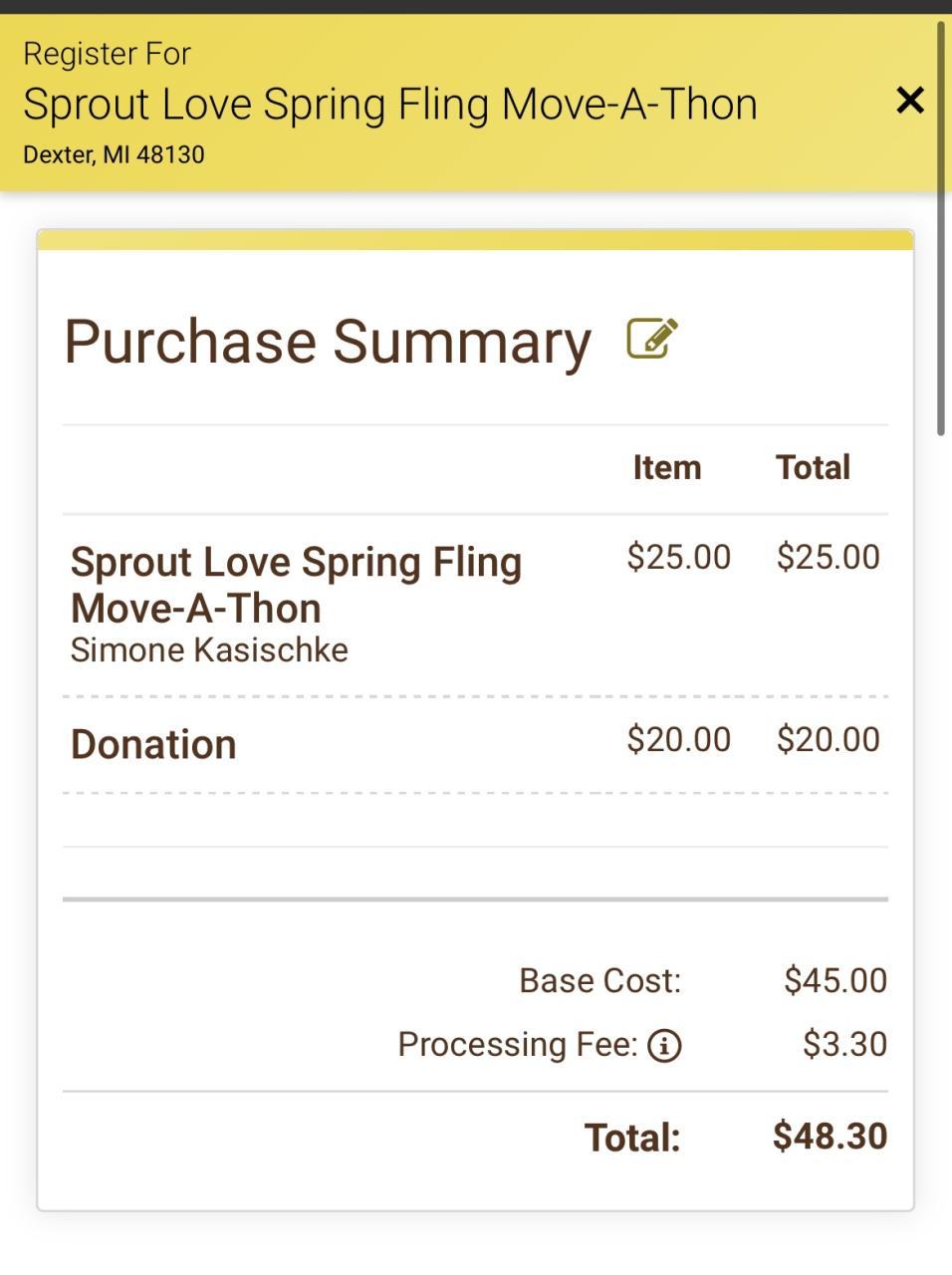
Task: Open the Processing Fee info icon
Action: point(664,1045)
